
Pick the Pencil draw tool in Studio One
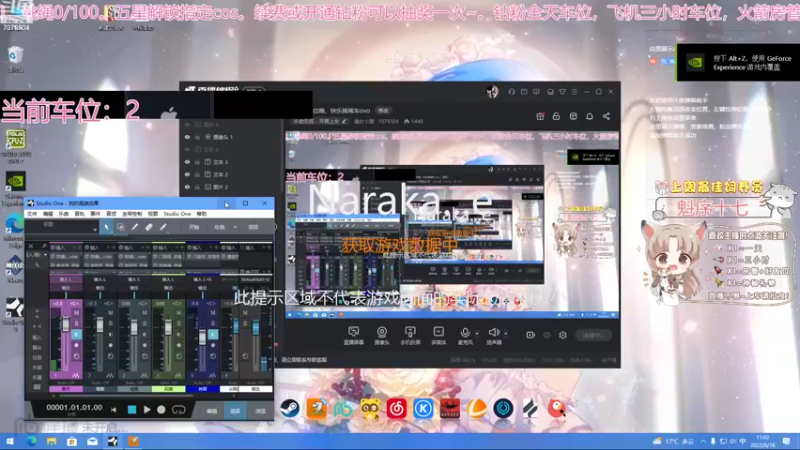click(135, 227)
